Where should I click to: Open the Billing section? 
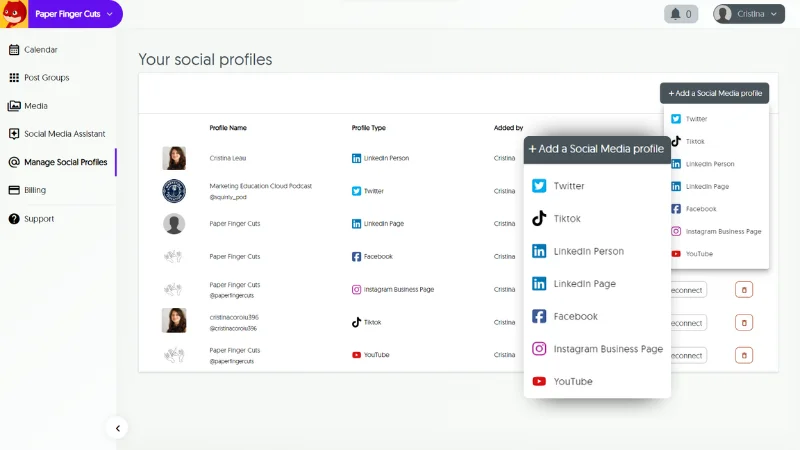35,190
